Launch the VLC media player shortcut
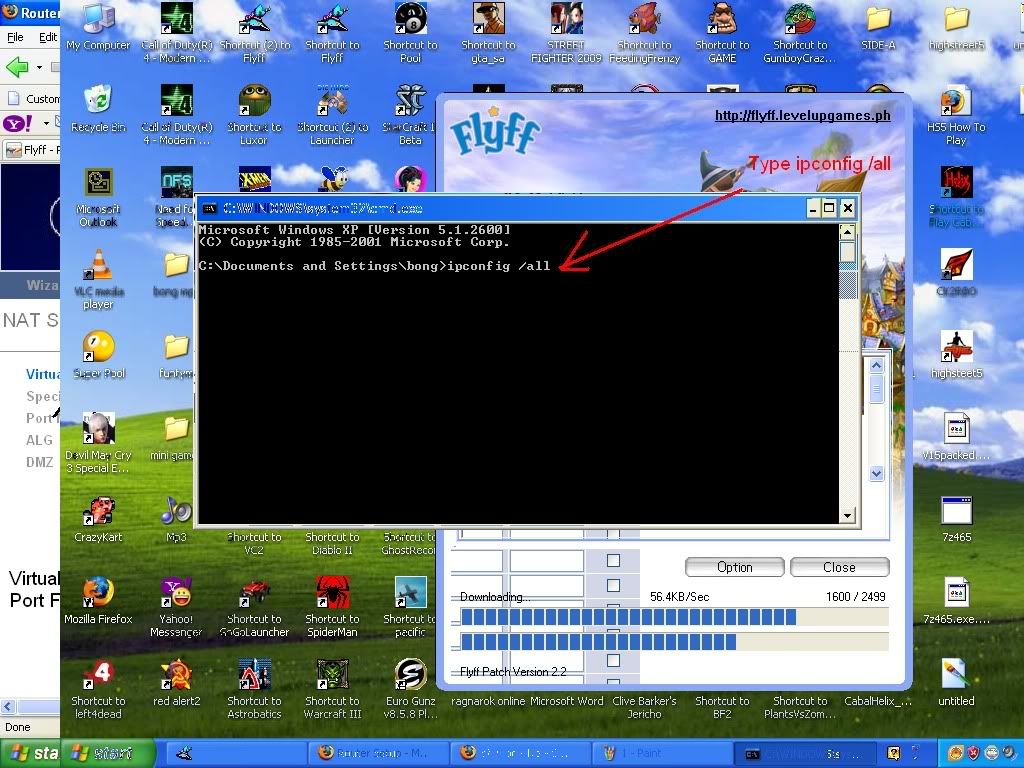 pos(98,267)
